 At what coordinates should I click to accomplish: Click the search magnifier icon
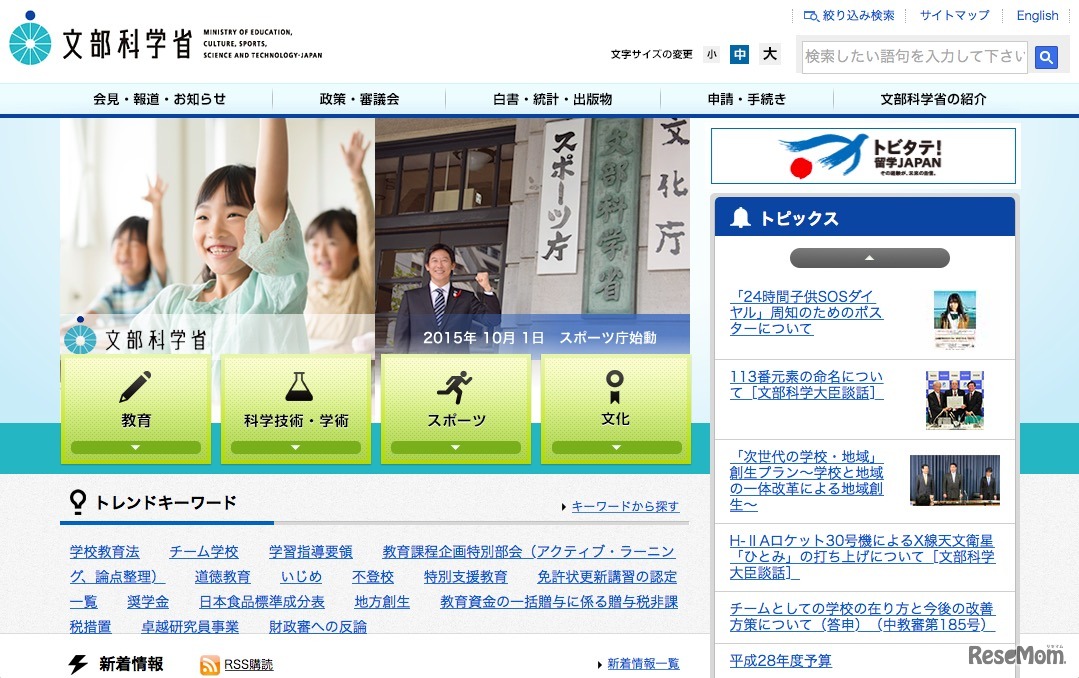click(1046, 58)
